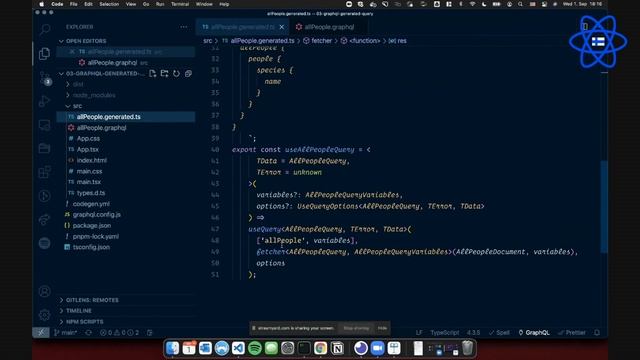
Task: Open App.tsx file
Action: (87, 149)
